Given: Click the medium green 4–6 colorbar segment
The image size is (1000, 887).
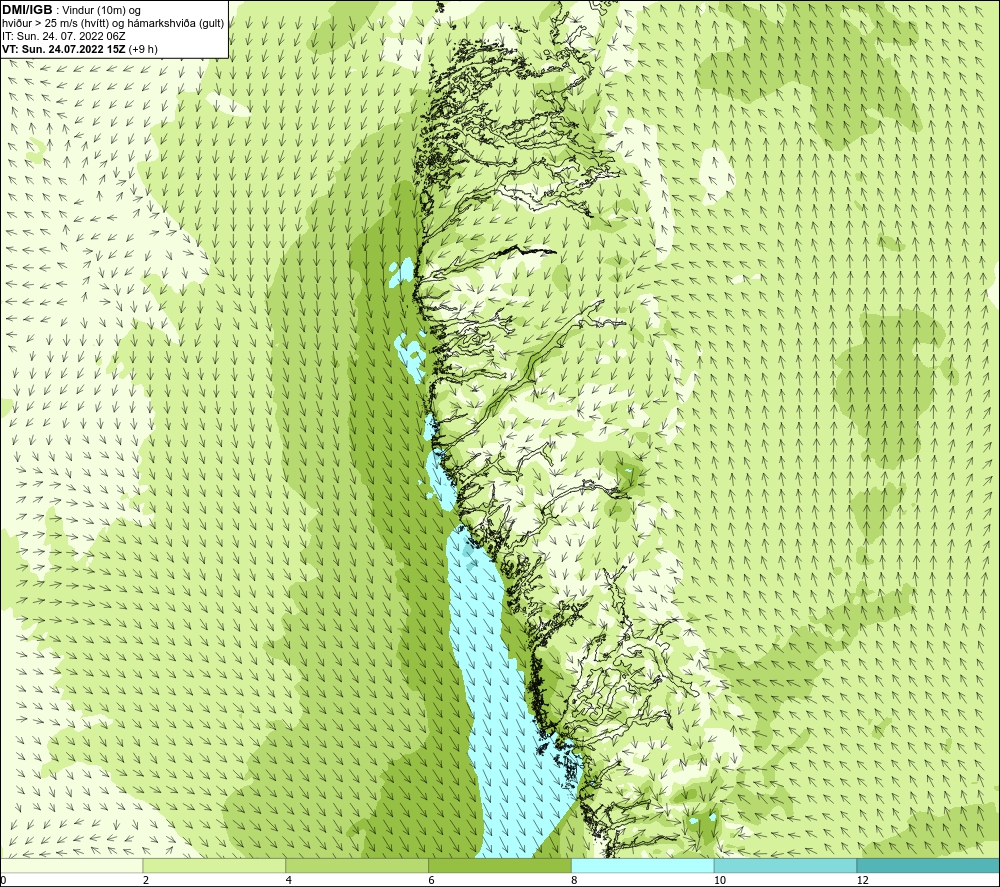Looking at the screenshot, I should (x=357, y=865).
